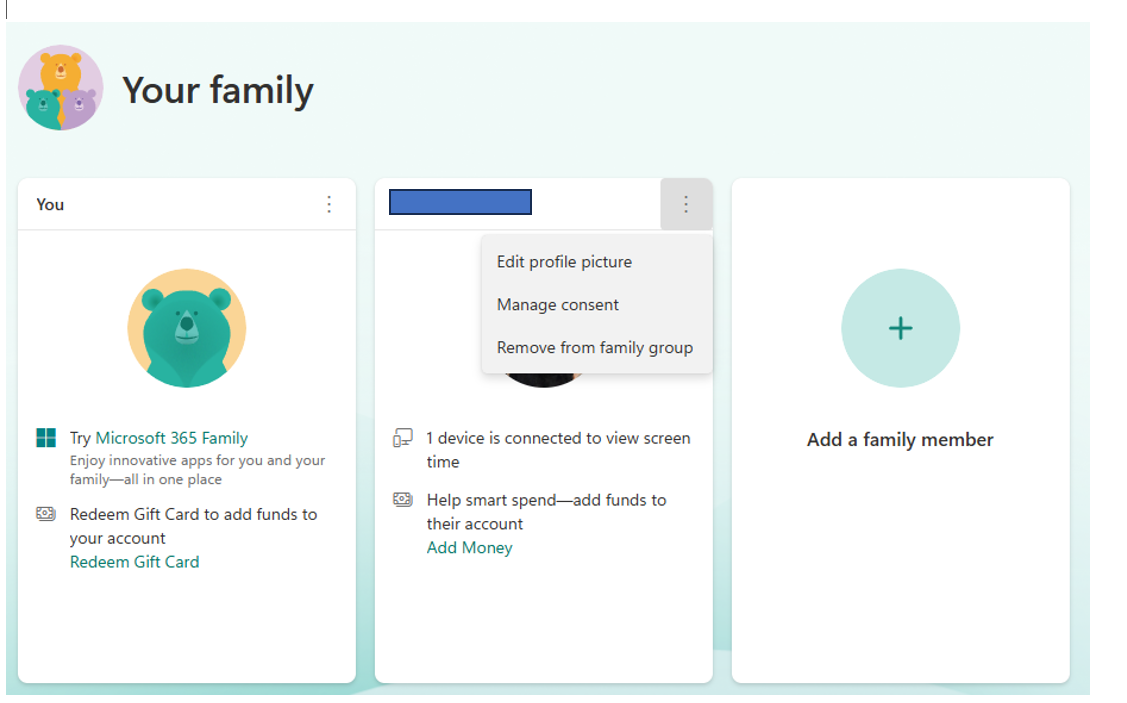1127x703 pixels.
Task: Click the plus icon to add a member
Action: point(901,328)
